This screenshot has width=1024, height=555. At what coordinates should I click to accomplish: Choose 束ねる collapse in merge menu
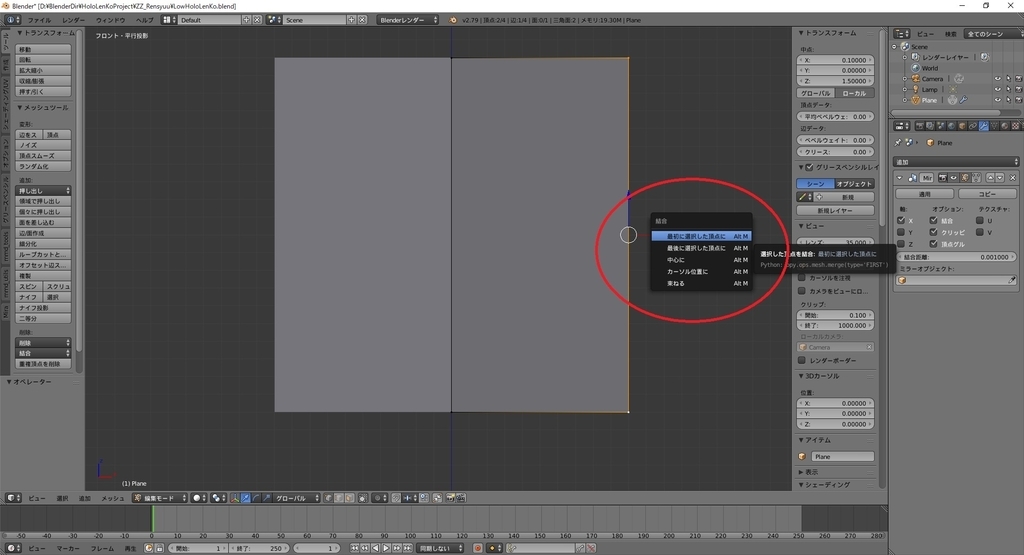701,283
